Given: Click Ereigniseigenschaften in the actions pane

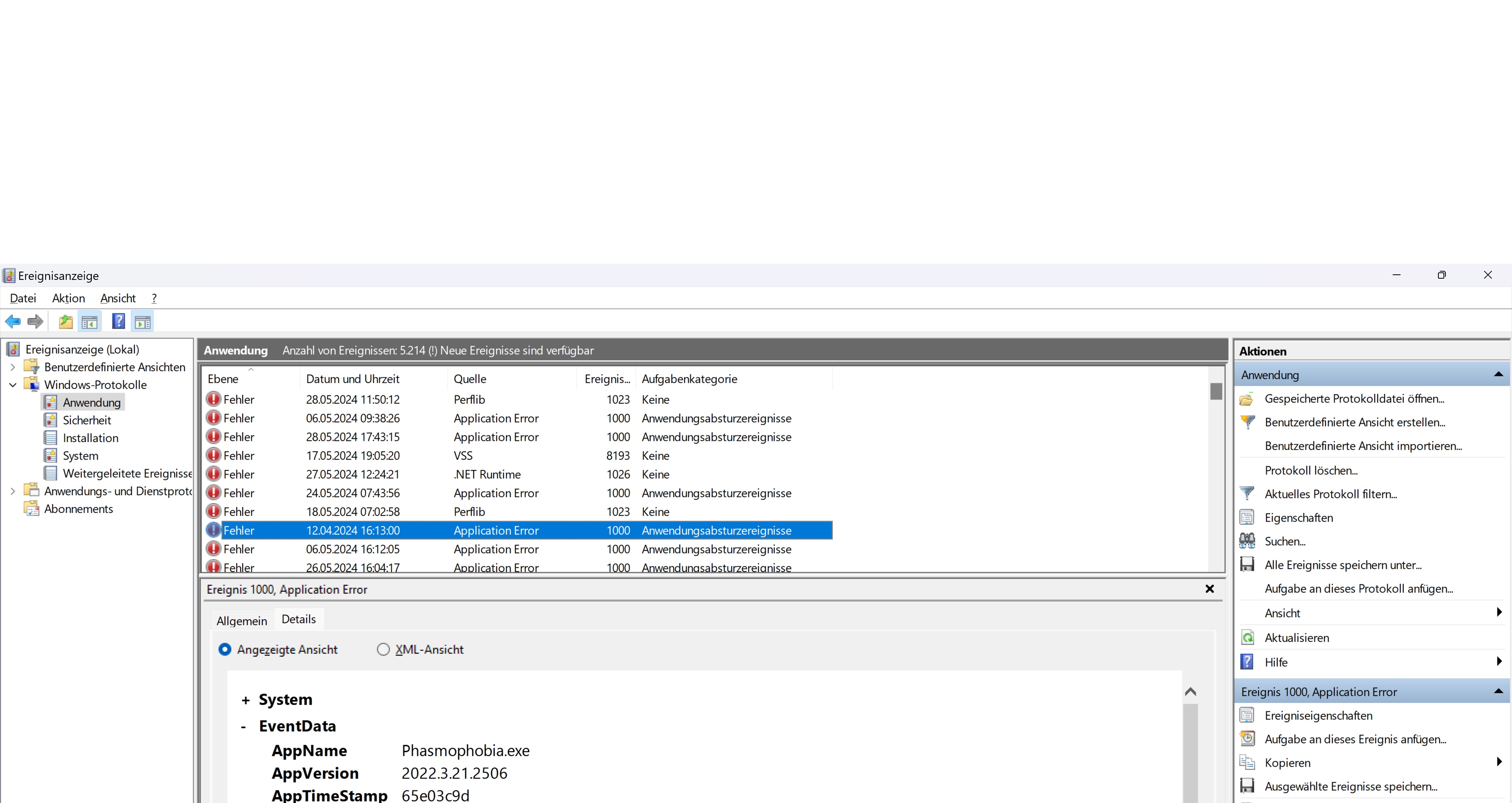Looking at the screenshot, I should pos(1318,715).
